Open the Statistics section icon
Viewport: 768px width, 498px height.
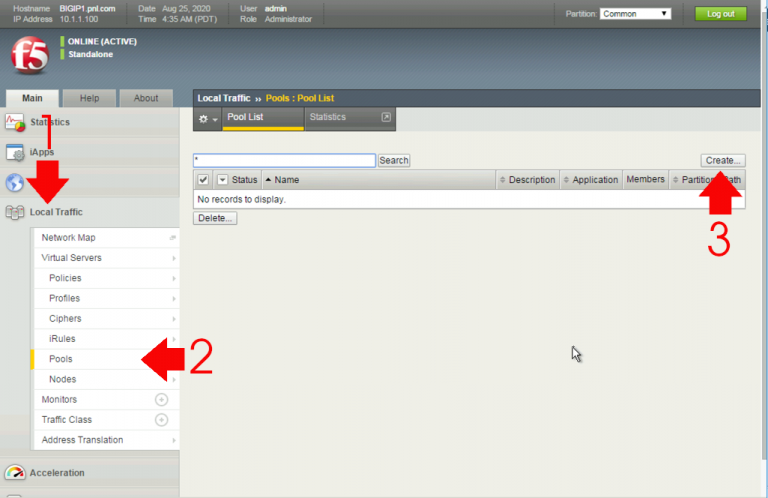[x=15, y=122]
